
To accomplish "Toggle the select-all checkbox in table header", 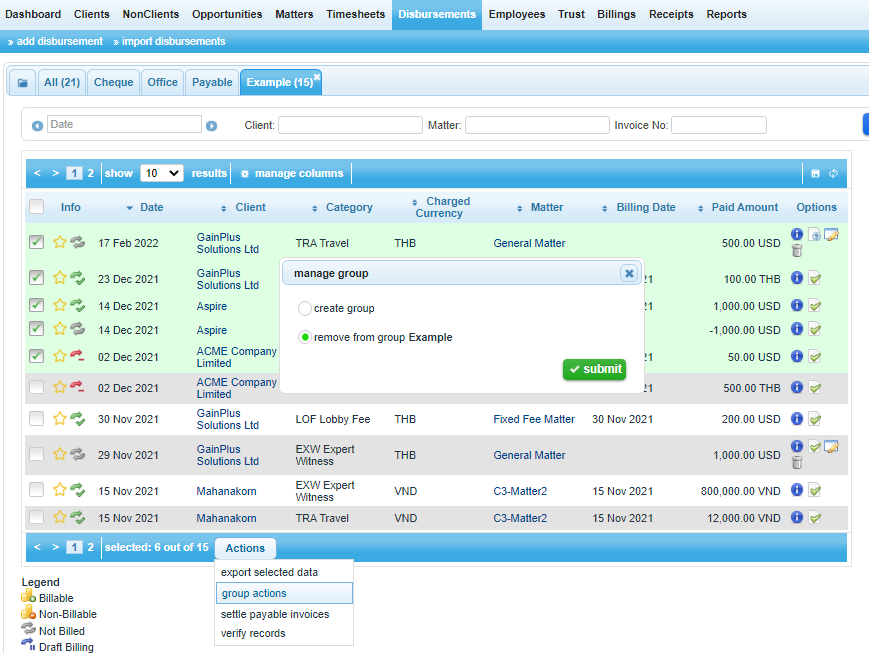I will pos(37,207).
